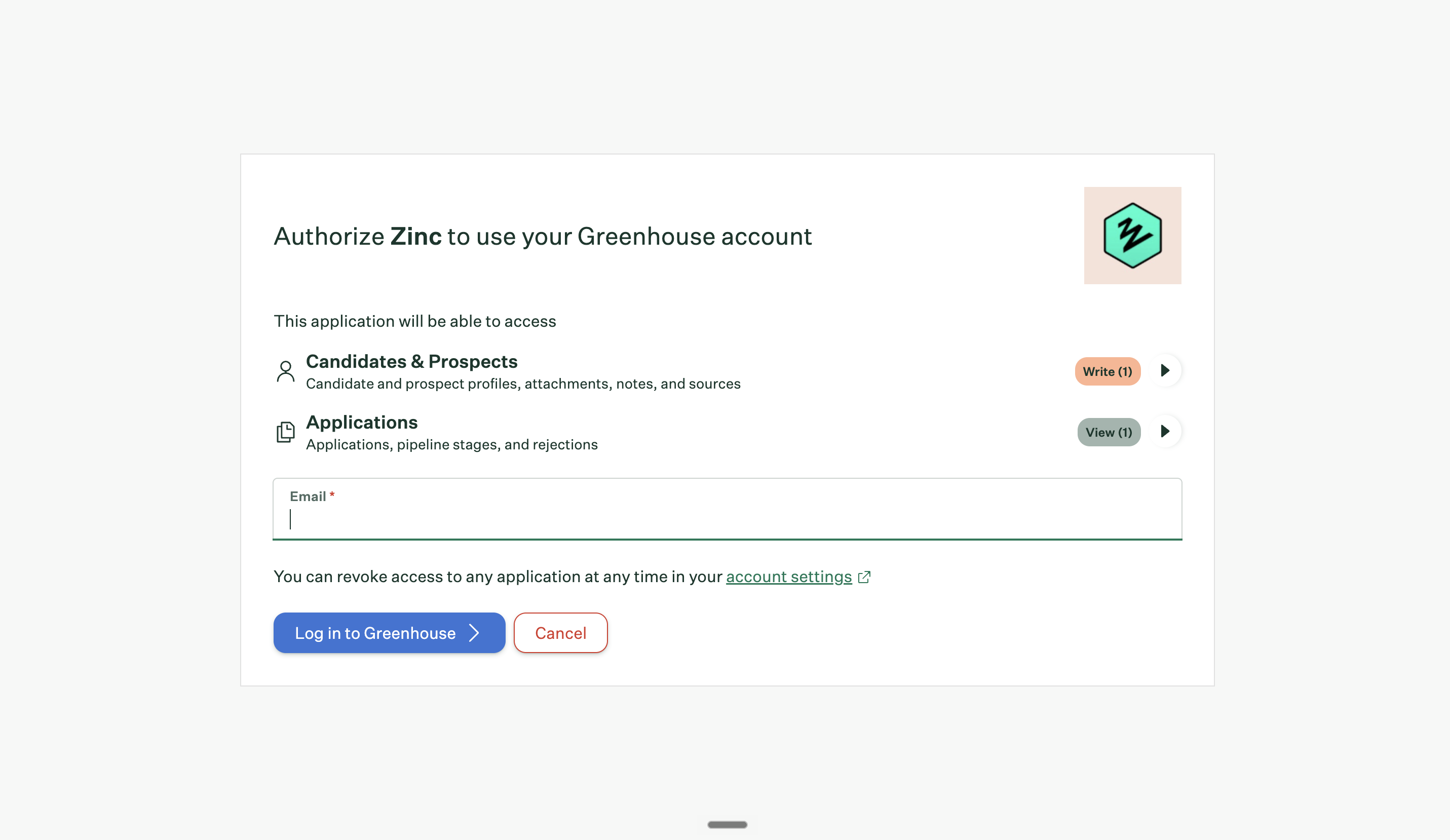
Task: Click the Zinc hexagon logo
Action: coord(1132,235)
